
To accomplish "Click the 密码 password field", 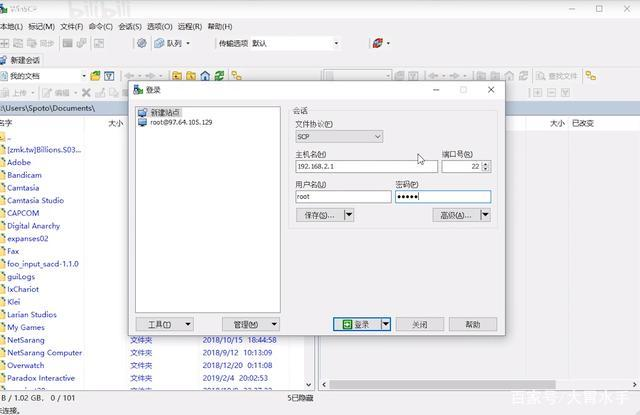I will [443, 197].
